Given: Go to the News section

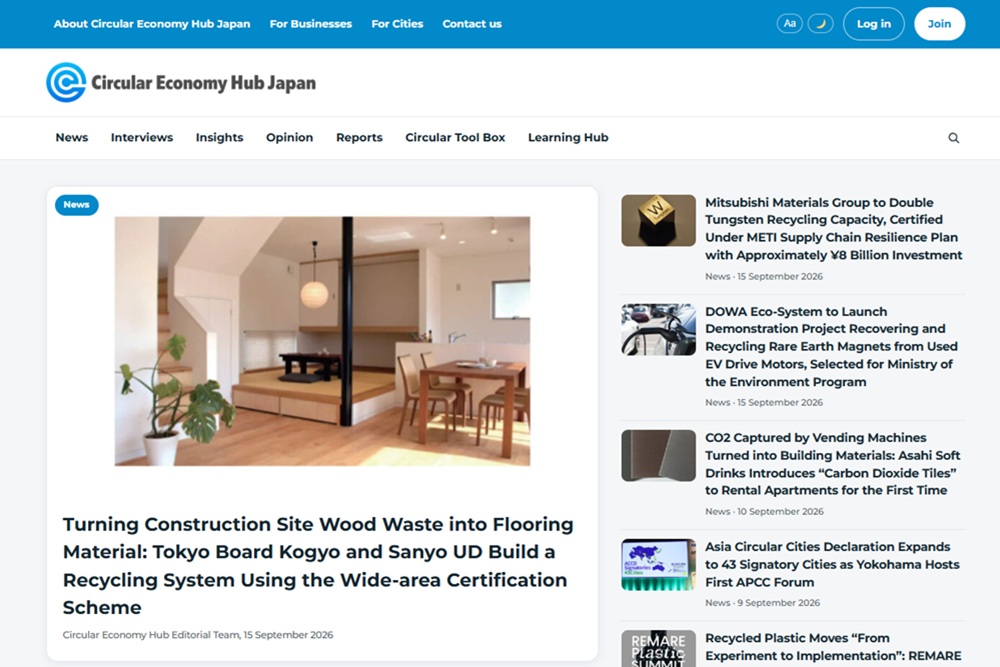Looking at the screenshot, I should (x=71, y=137).
